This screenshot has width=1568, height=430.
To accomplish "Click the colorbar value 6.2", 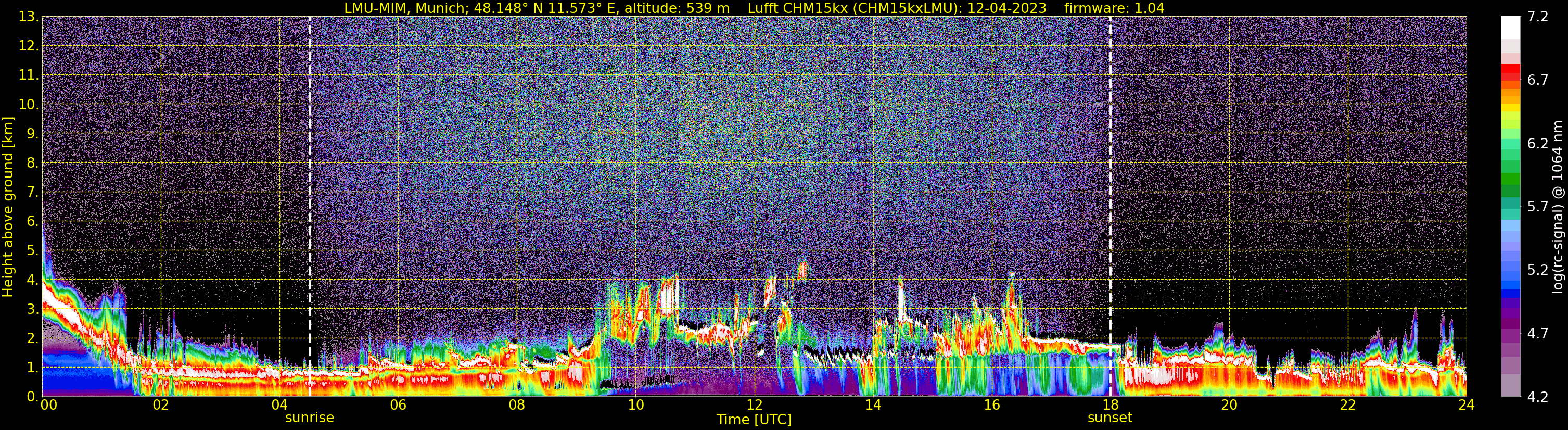I will [x=1538, y=144].
